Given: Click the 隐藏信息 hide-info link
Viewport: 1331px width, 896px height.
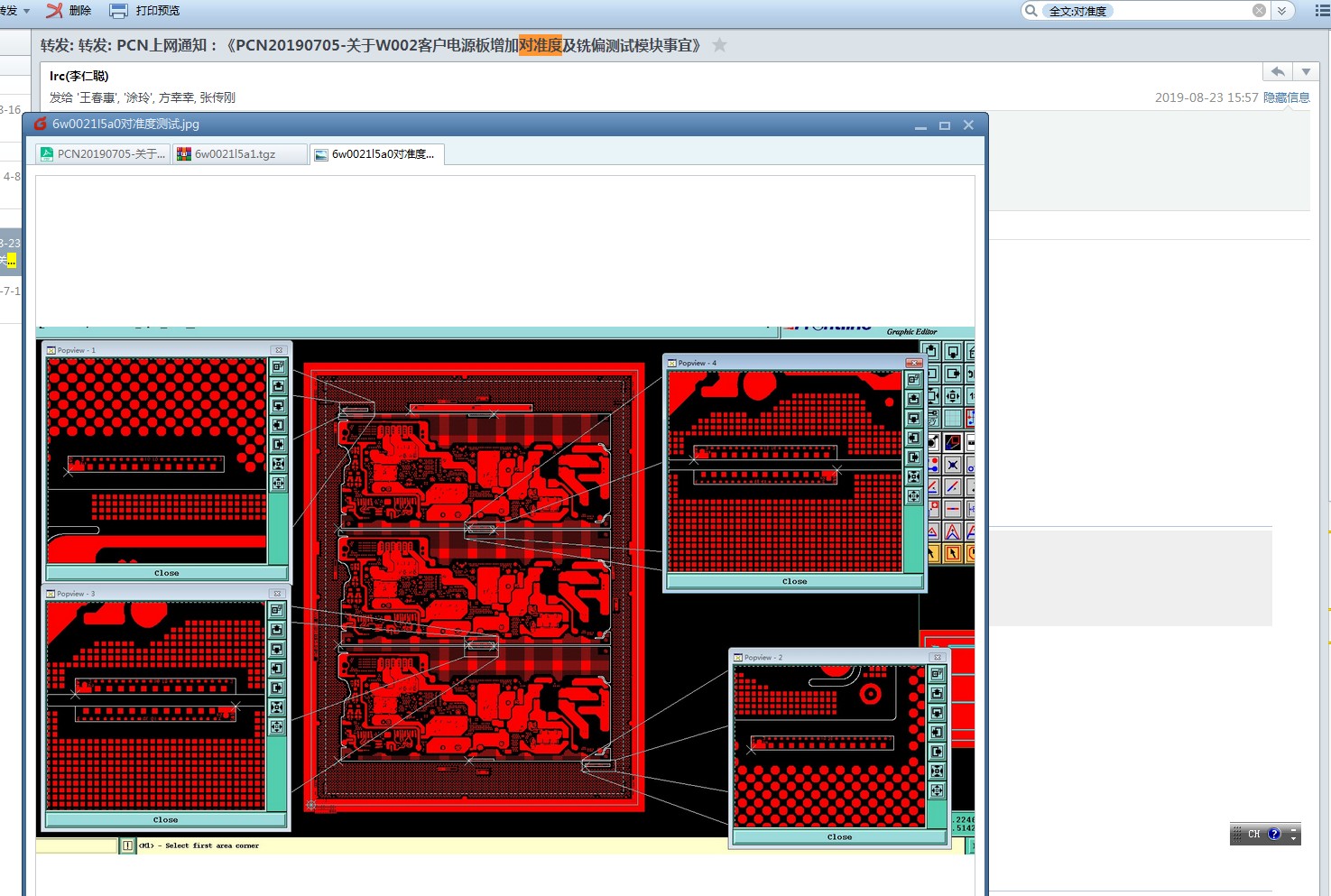Looking at the screenshot, I should pyautogui.click(x=1286, y=97).
